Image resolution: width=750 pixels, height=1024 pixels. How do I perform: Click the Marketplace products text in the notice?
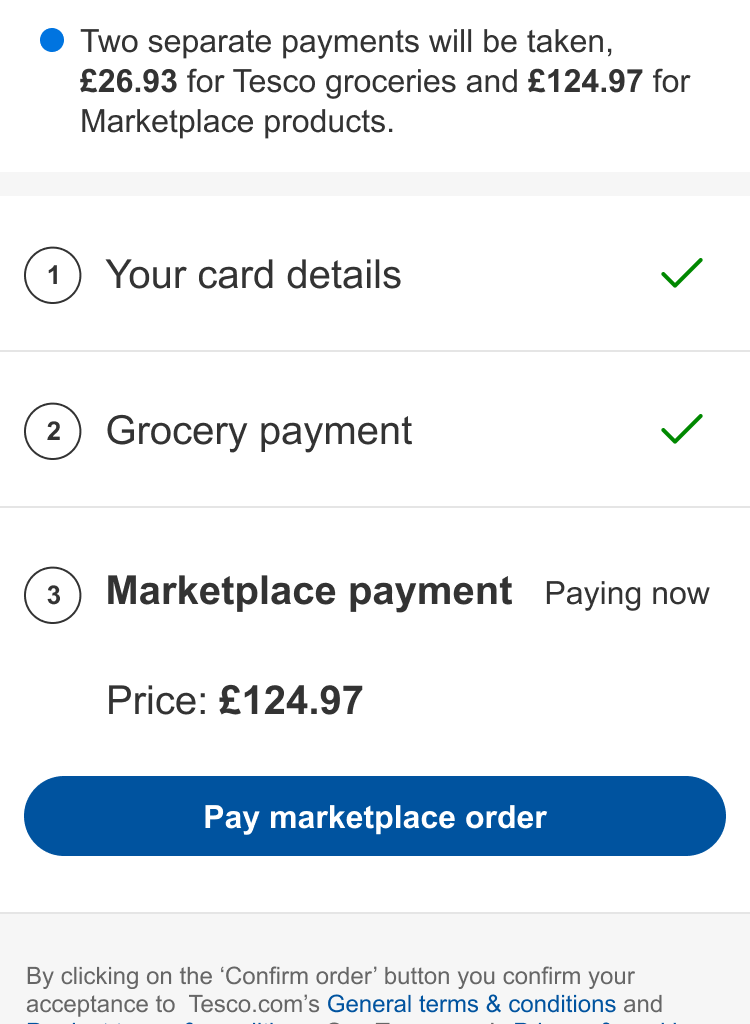point(236,121)
